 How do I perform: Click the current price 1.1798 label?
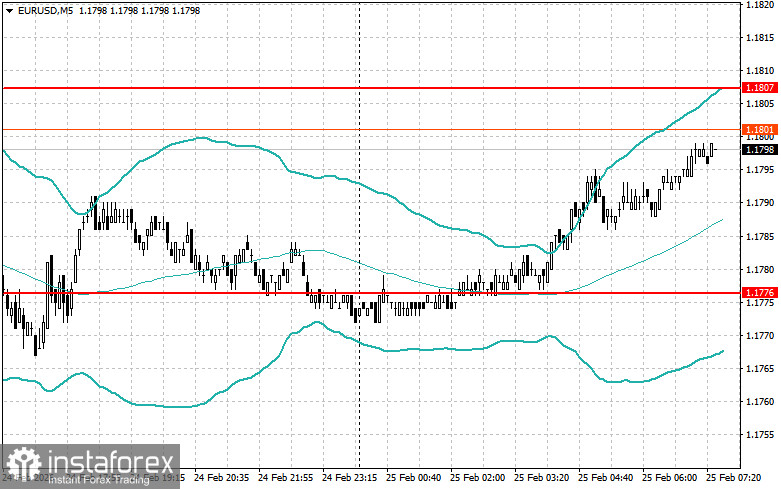tap(760, 149)
